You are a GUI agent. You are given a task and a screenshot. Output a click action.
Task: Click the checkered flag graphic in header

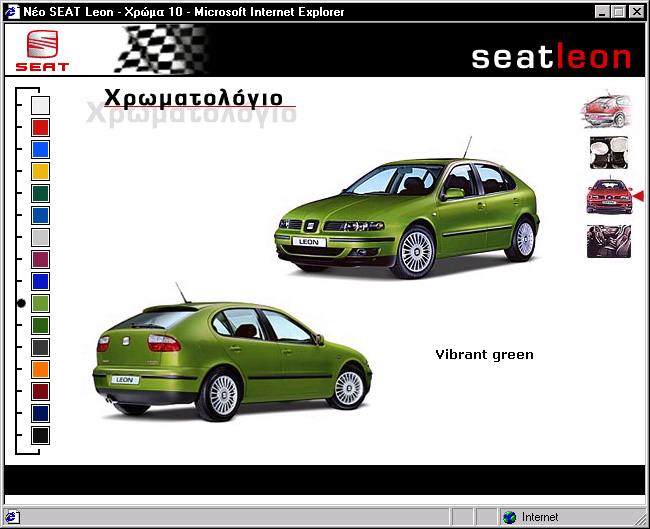[x=161, y=50]
